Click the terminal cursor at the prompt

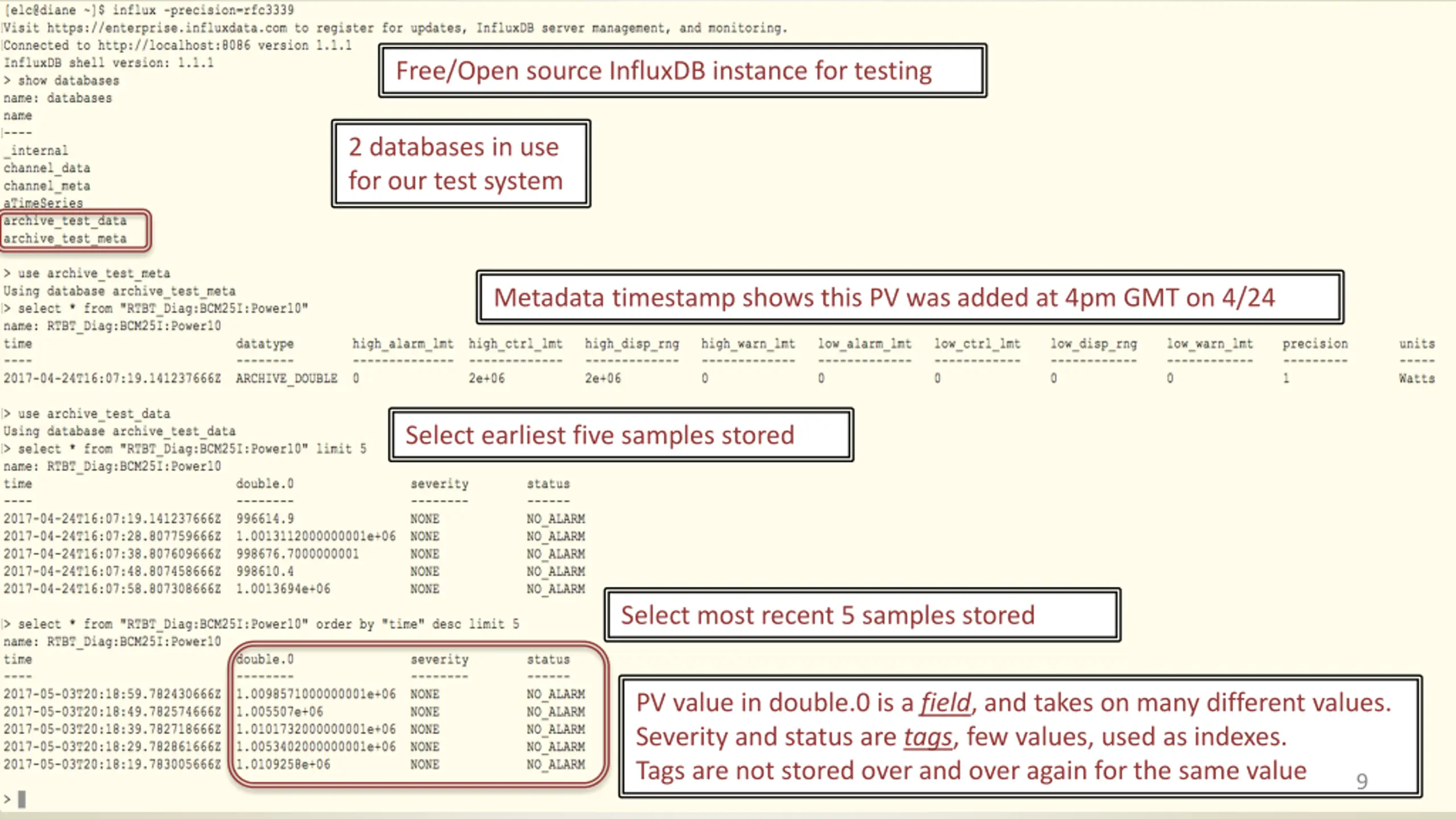click(x=22, y=799)
